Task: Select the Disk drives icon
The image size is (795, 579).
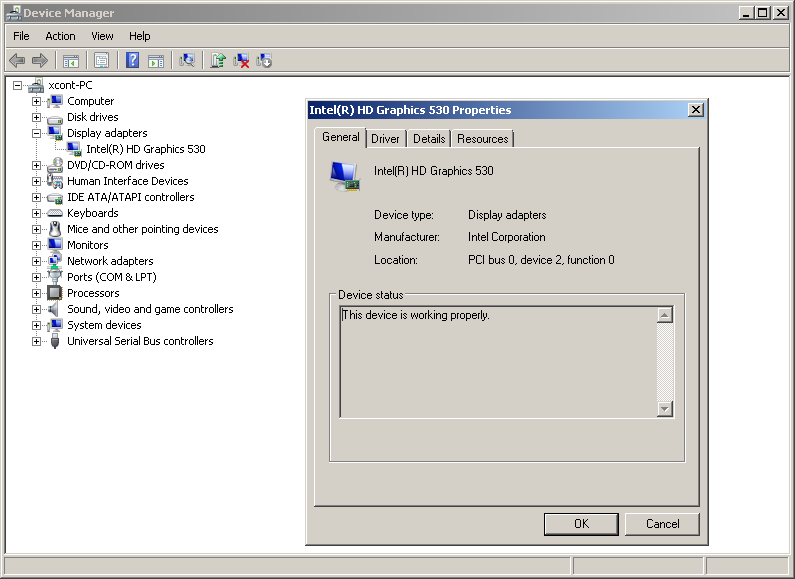Action: coord(55,118)
